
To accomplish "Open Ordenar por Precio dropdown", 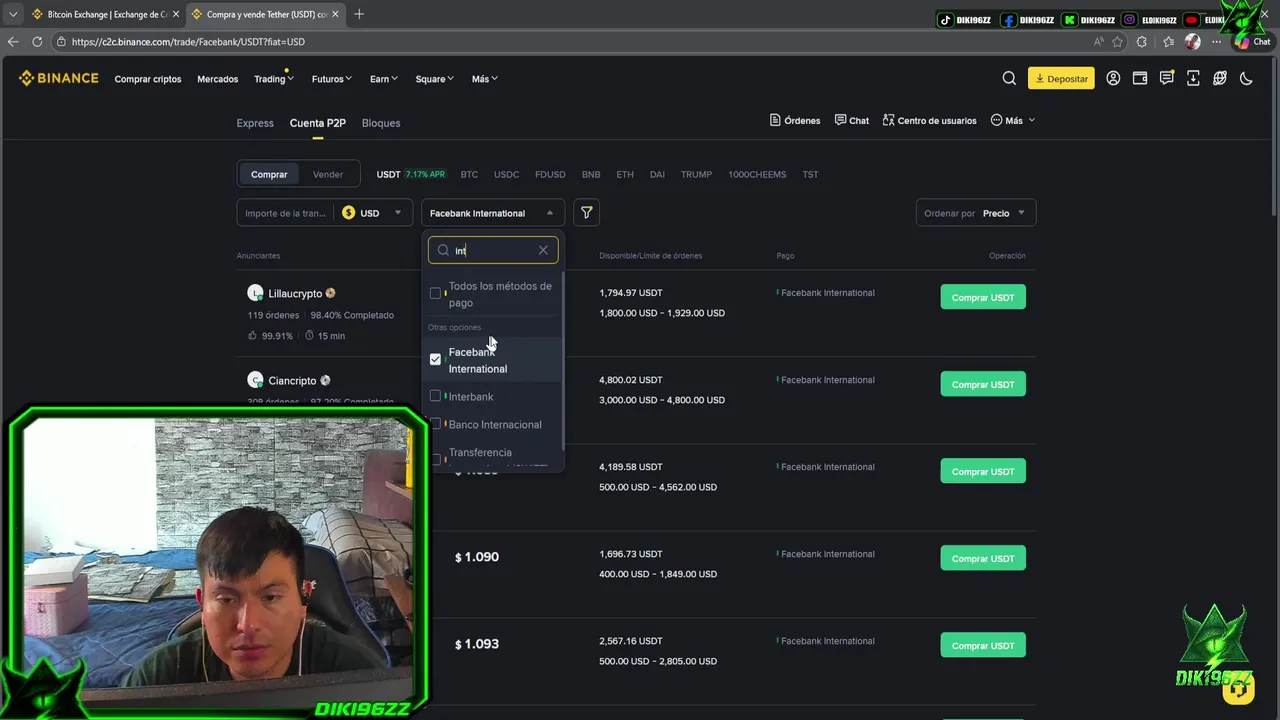I will [x=976, y=213].
